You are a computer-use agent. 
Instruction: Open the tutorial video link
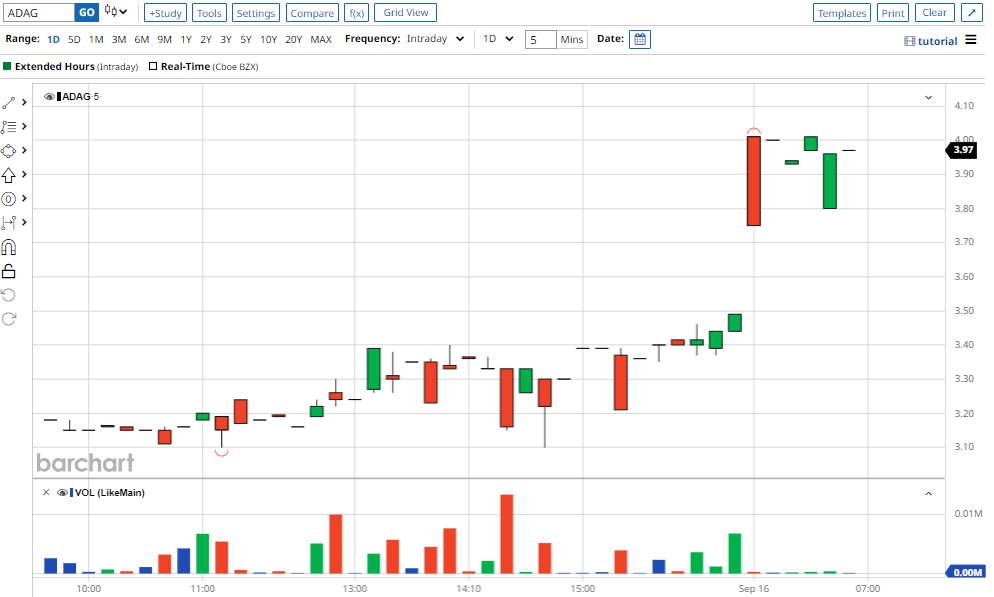pos(931,41)
